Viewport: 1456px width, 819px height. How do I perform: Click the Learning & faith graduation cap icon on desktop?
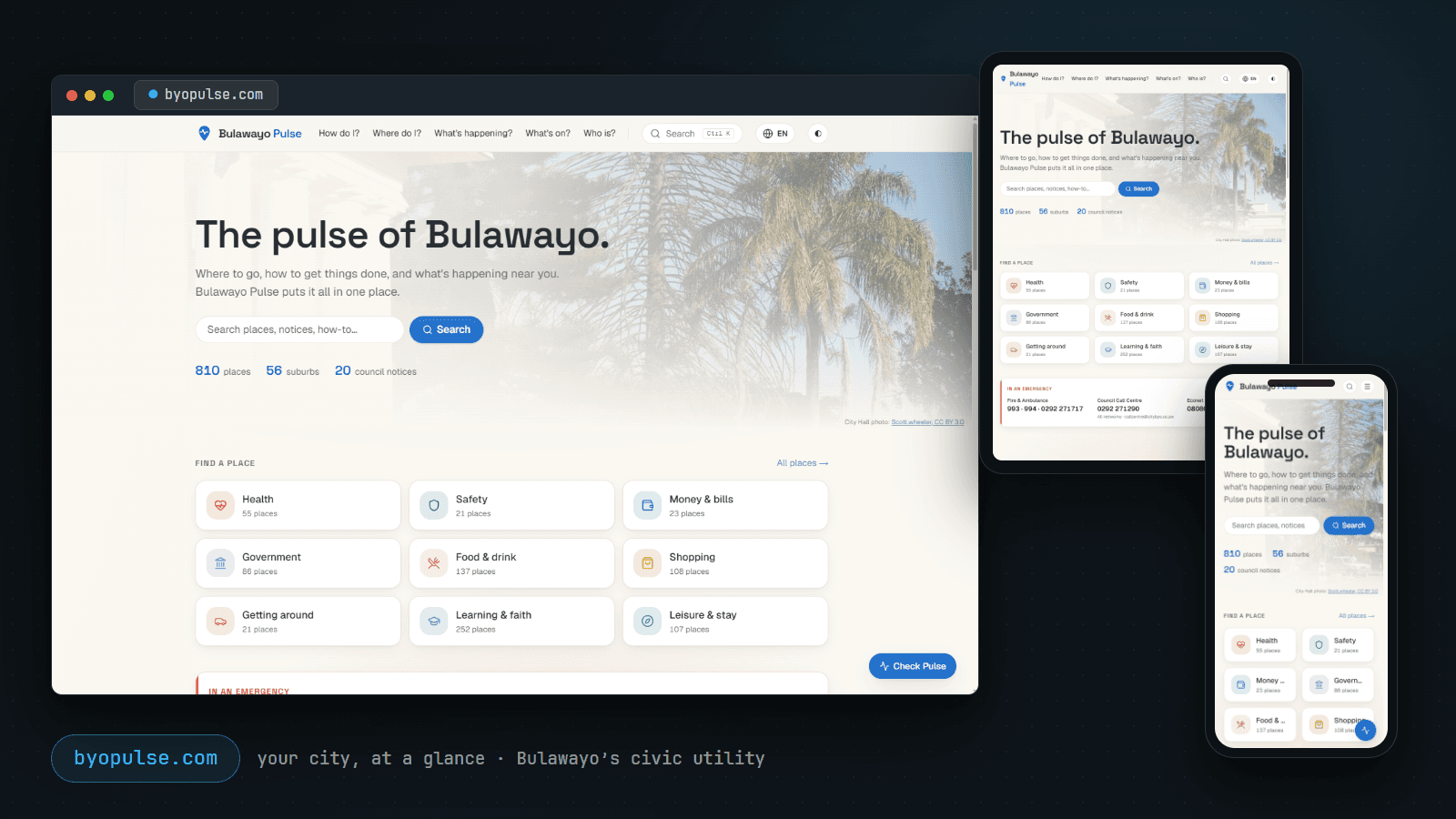[434, 622]
